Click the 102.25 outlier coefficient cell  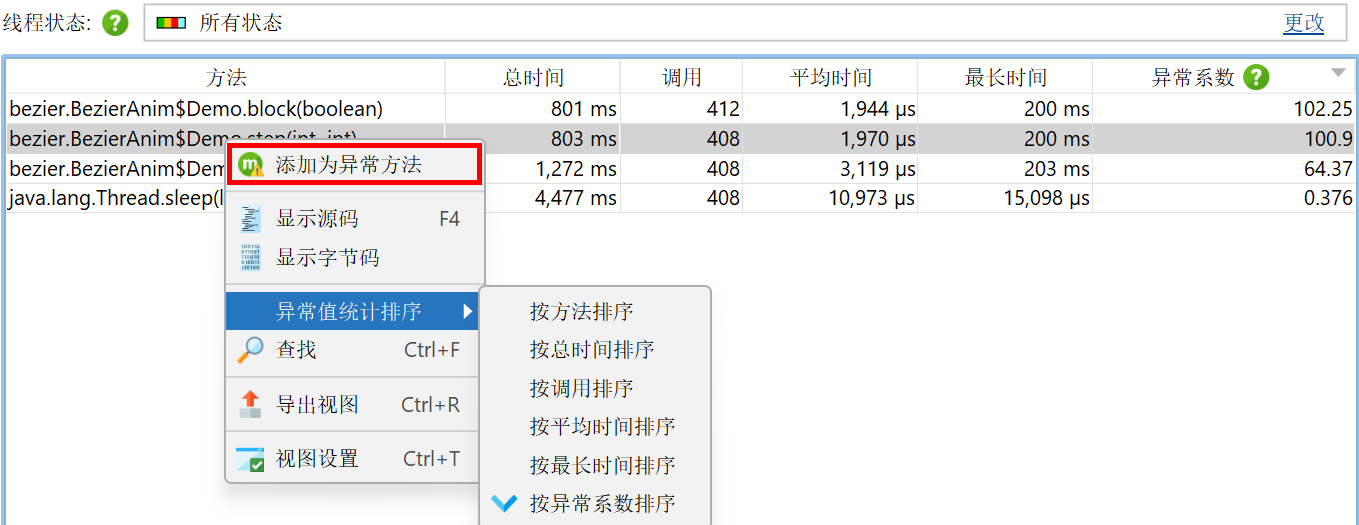click(x=1224, y=109)
